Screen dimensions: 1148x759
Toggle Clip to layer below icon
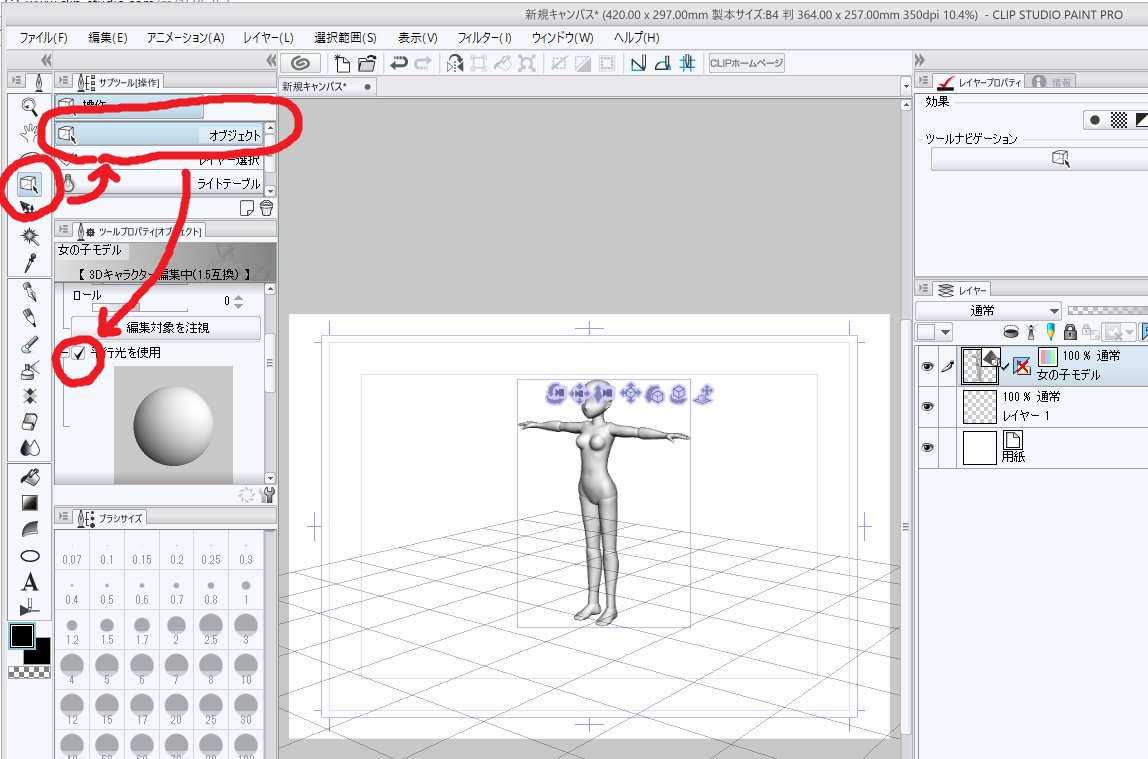[1011, 332]
